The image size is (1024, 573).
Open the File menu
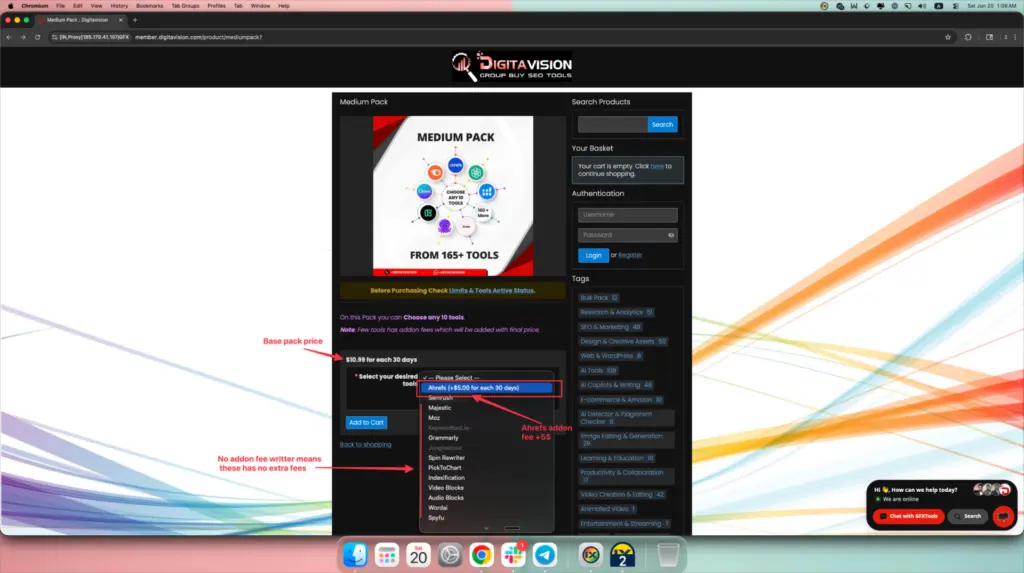(60, 6)
